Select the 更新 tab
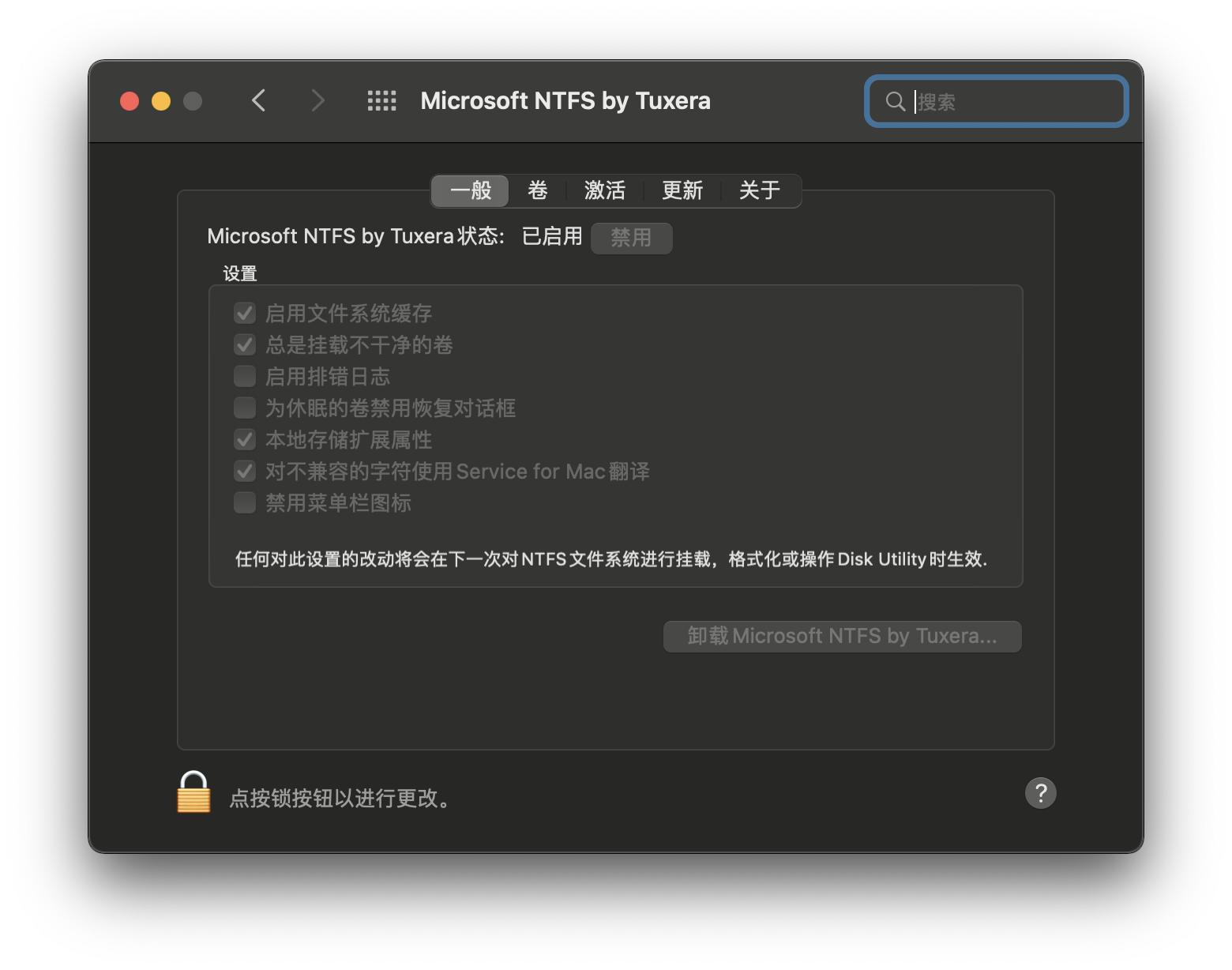Viewport: 1232px width, 970px height. [682, 190]
